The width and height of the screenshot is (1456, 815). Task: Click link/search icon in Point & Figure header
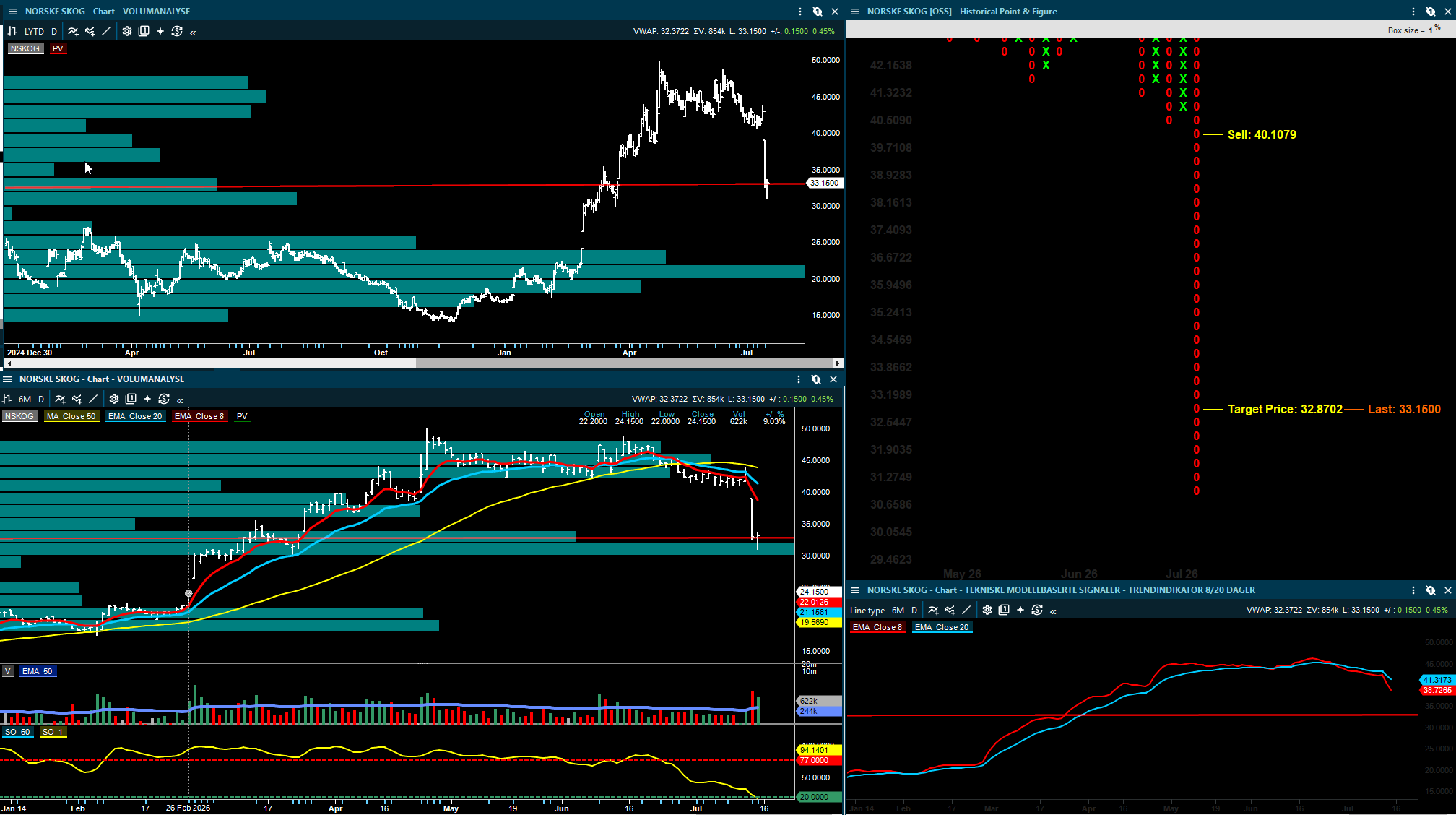[1431, 12]
